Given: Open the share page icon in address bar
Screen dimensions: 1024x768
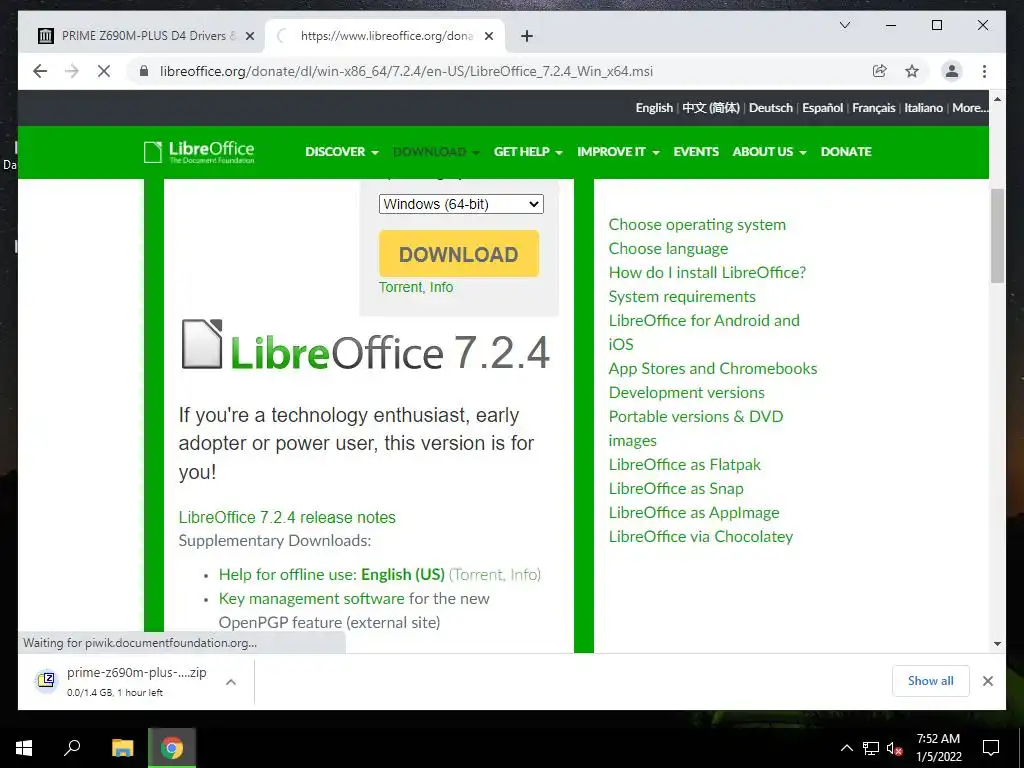Looking at the screenshot, I should click(x=880, y=71).
